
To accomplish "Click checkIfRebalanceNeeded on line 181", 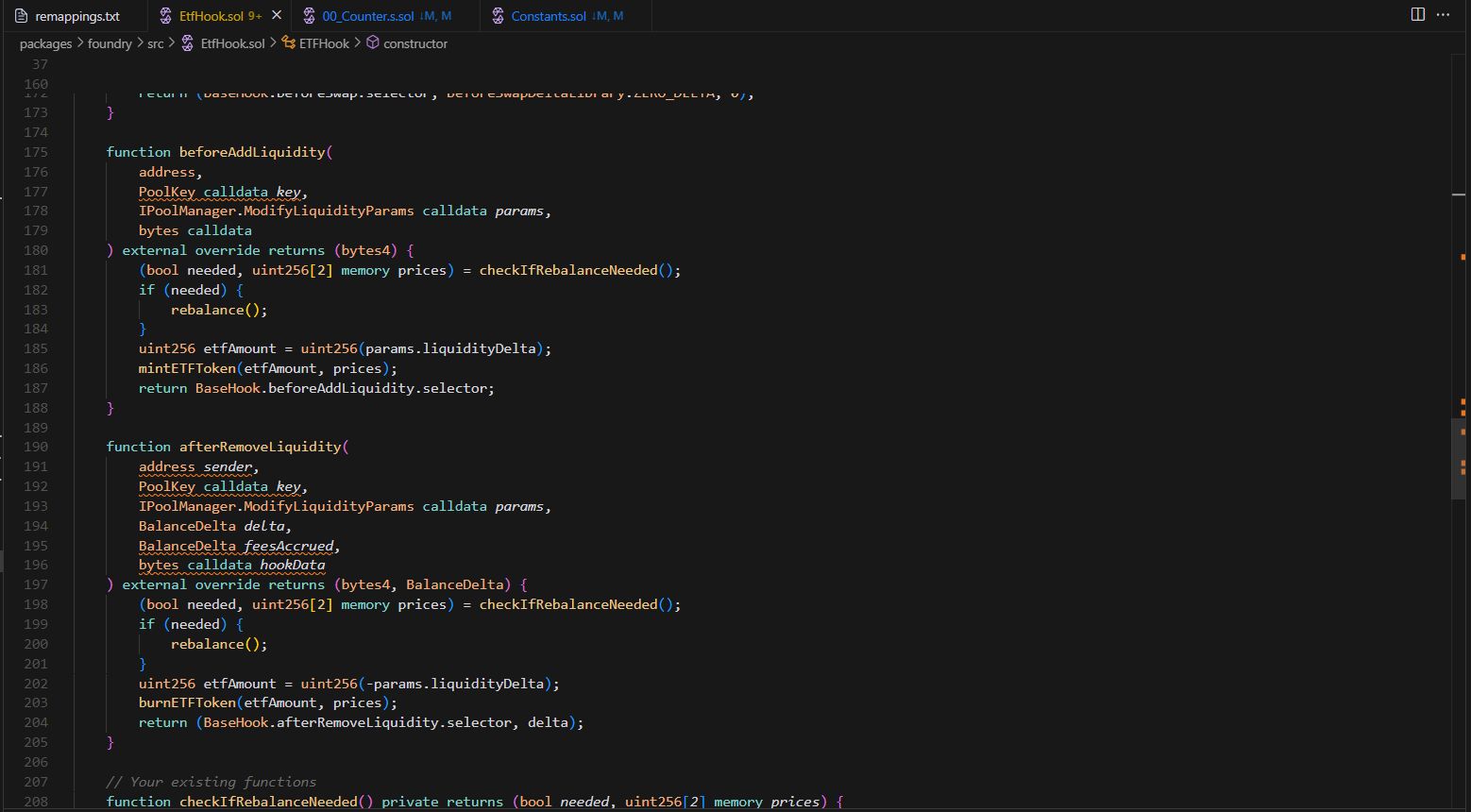I will (x=568, y=270).
